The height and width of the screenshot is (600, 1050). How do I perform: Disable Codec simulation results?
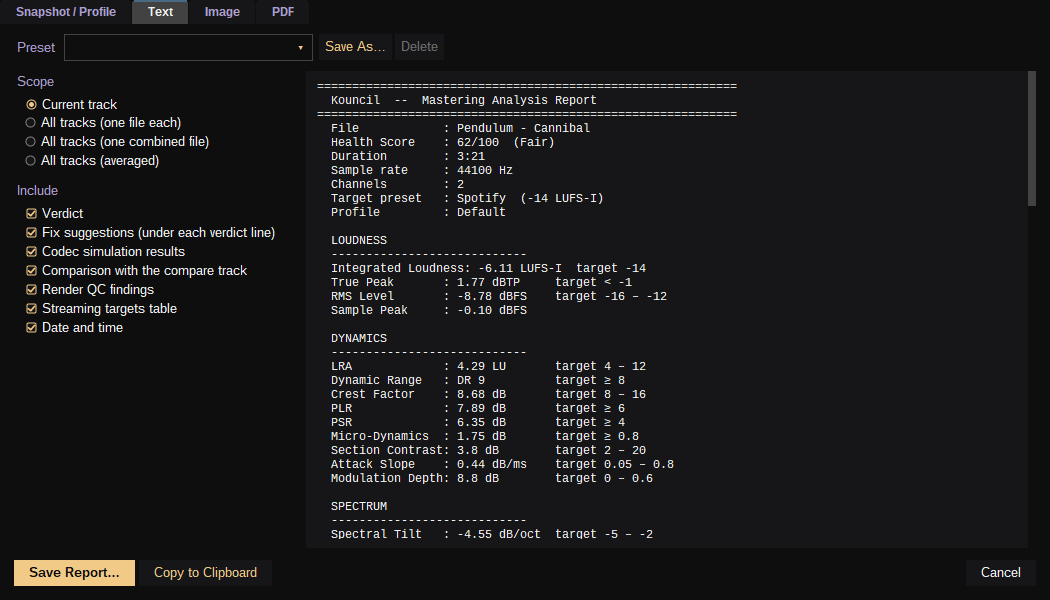[31, 252]
